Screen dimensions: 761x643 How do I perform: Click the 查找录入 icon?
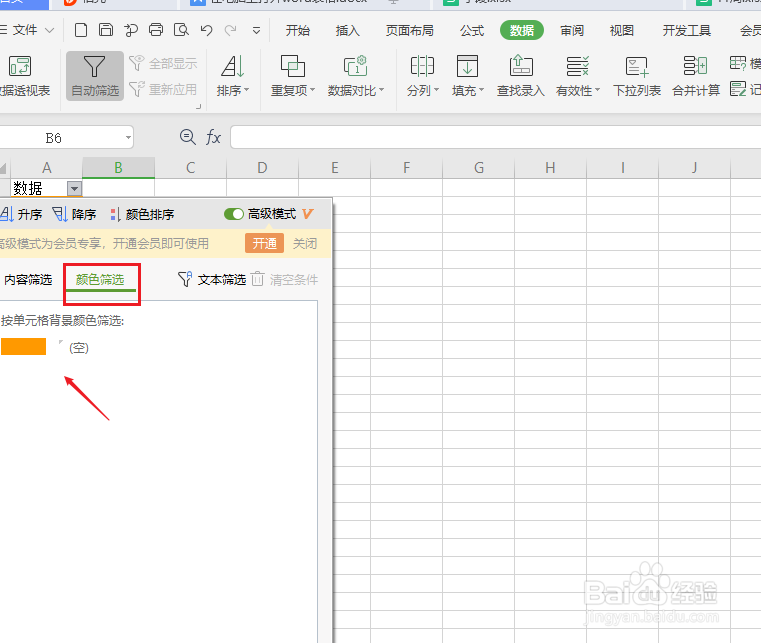[x=521, y=66]
